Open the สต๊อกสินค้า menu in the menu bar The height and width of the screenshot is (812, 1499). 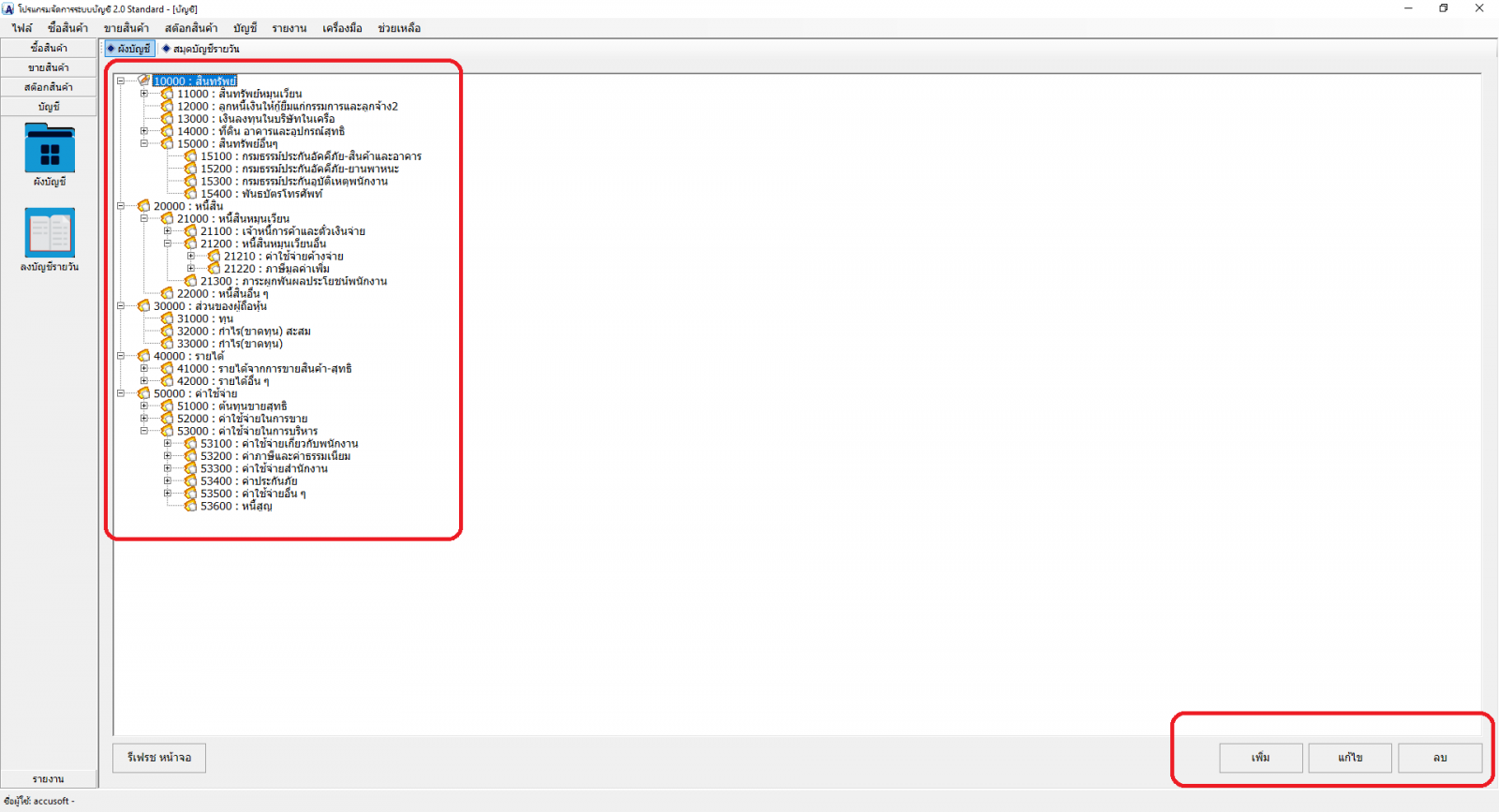tap(191, 28)
